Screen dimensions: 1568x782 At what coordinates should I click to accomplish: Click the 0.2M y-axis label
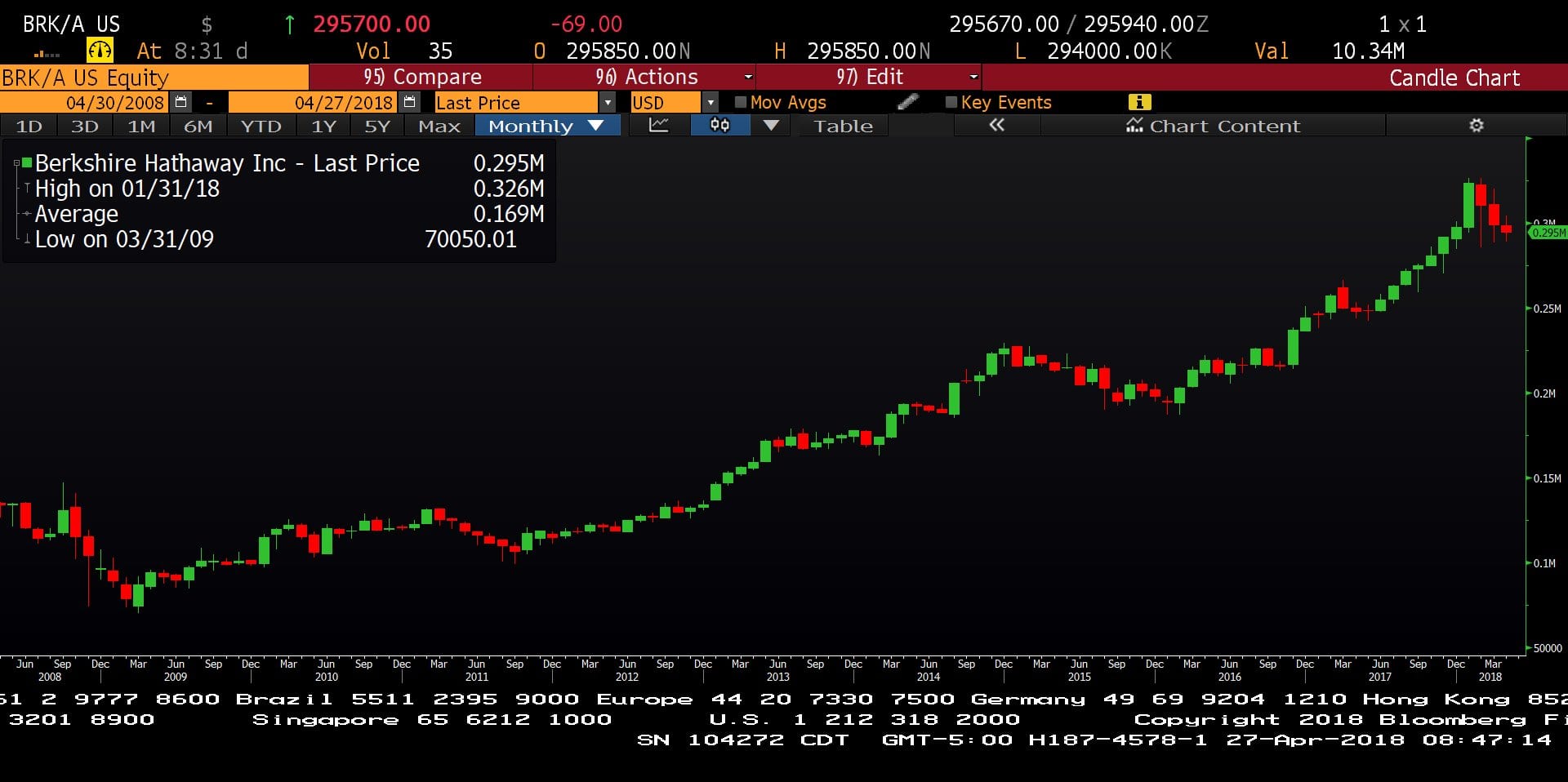[x=1544, y=393]
